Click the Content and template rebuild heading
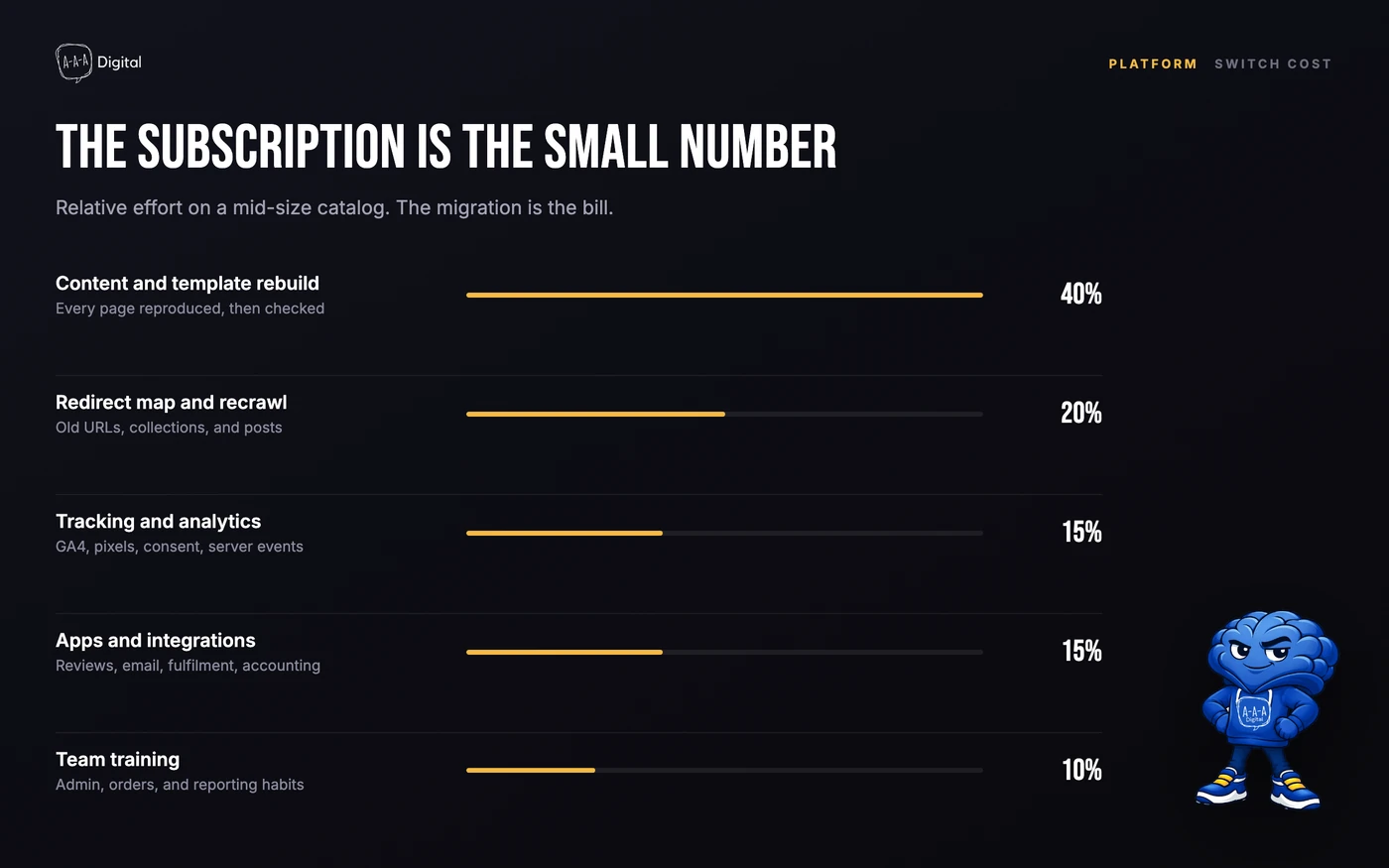This screenshot has width=1389, height=868. (x=188, y=284)
